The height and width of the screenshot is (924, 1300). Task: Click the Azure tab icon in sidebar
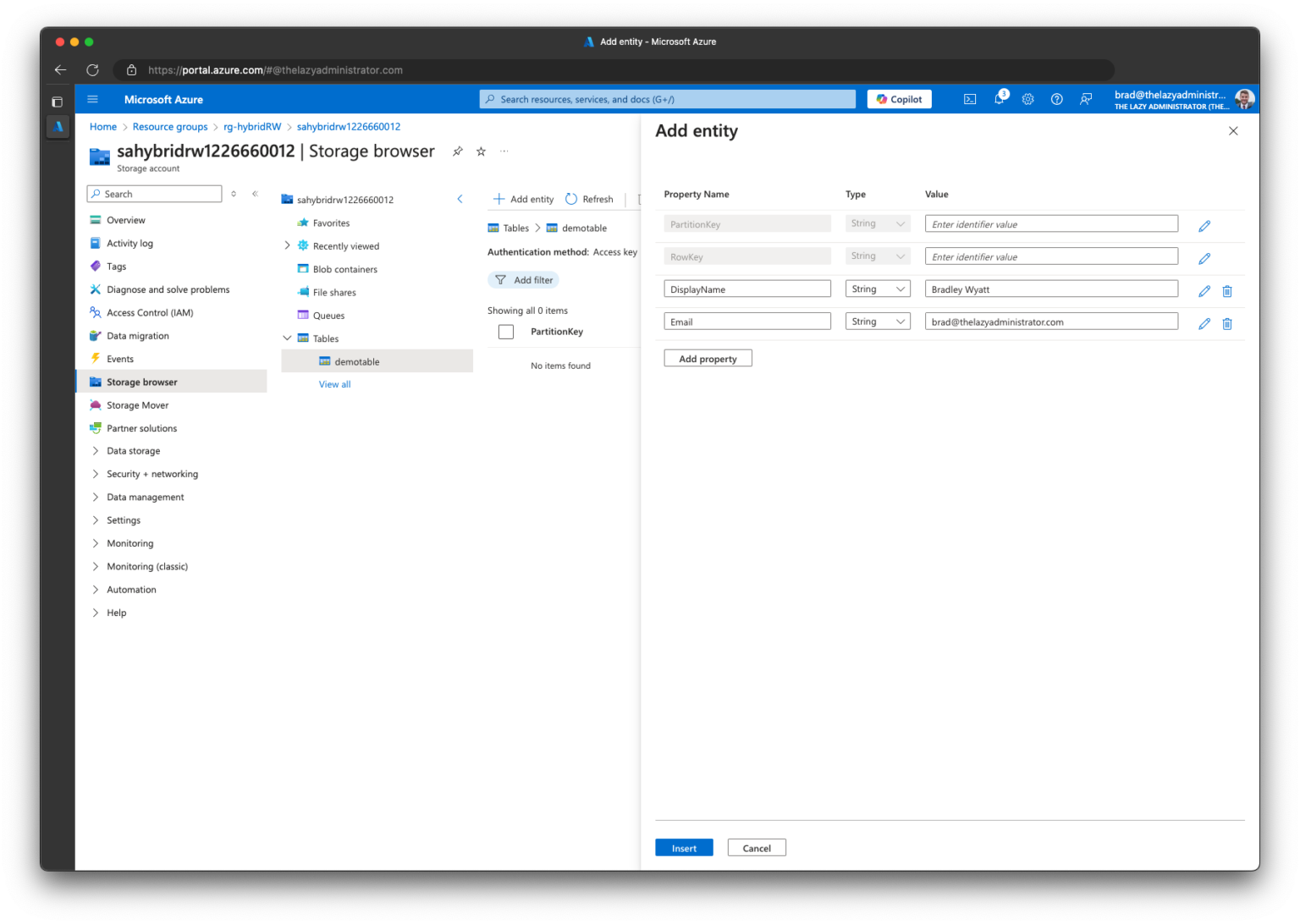[x=58, y=127]
